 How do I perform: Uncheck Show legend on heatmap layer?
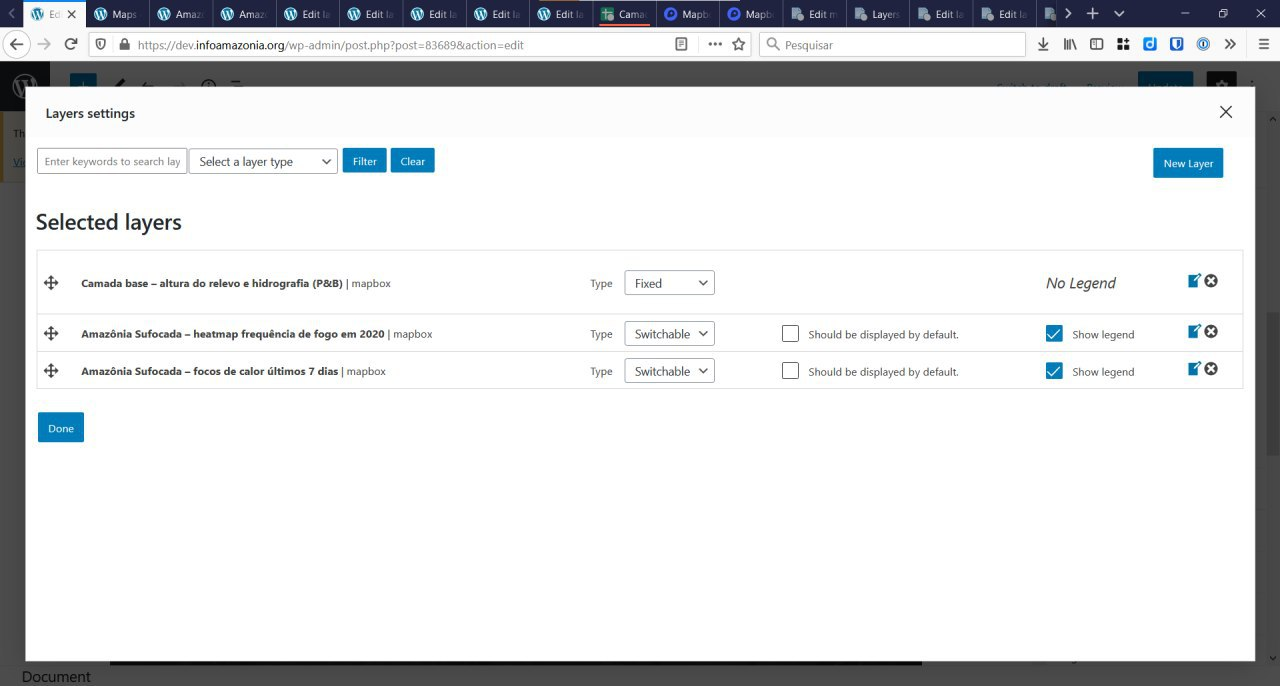coord(1054,332)
